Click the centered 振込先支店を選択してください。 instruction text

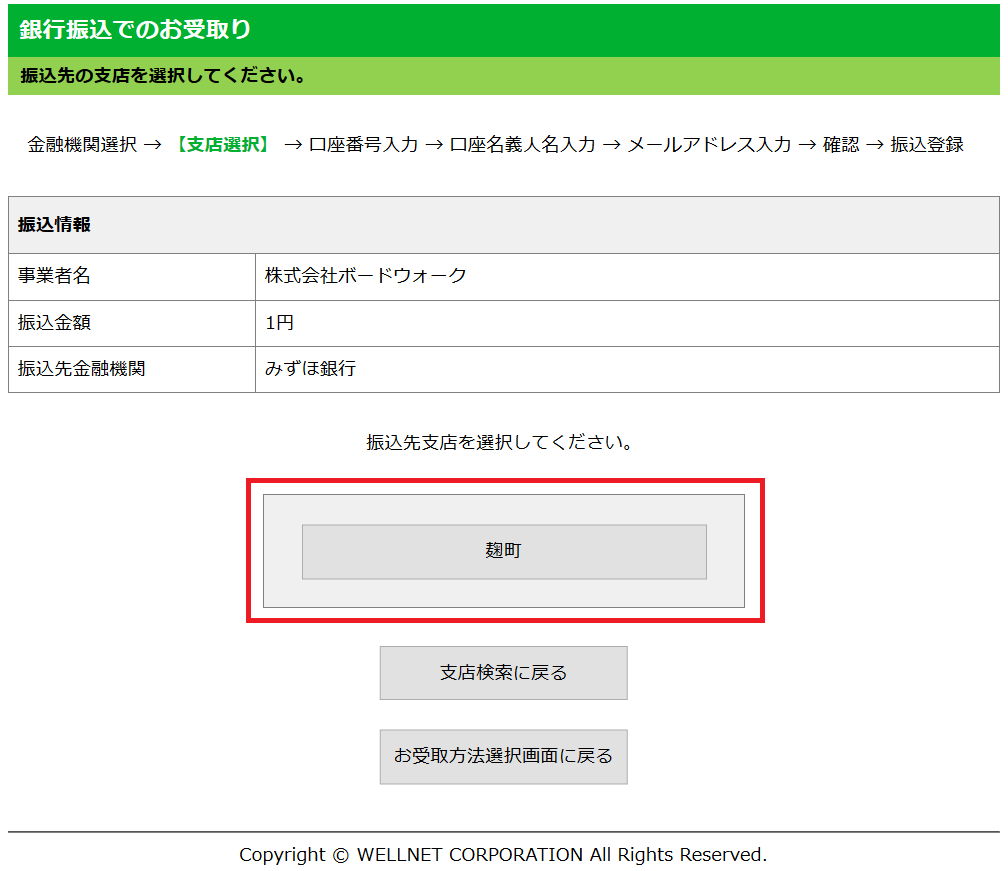(x=500, y=442)
